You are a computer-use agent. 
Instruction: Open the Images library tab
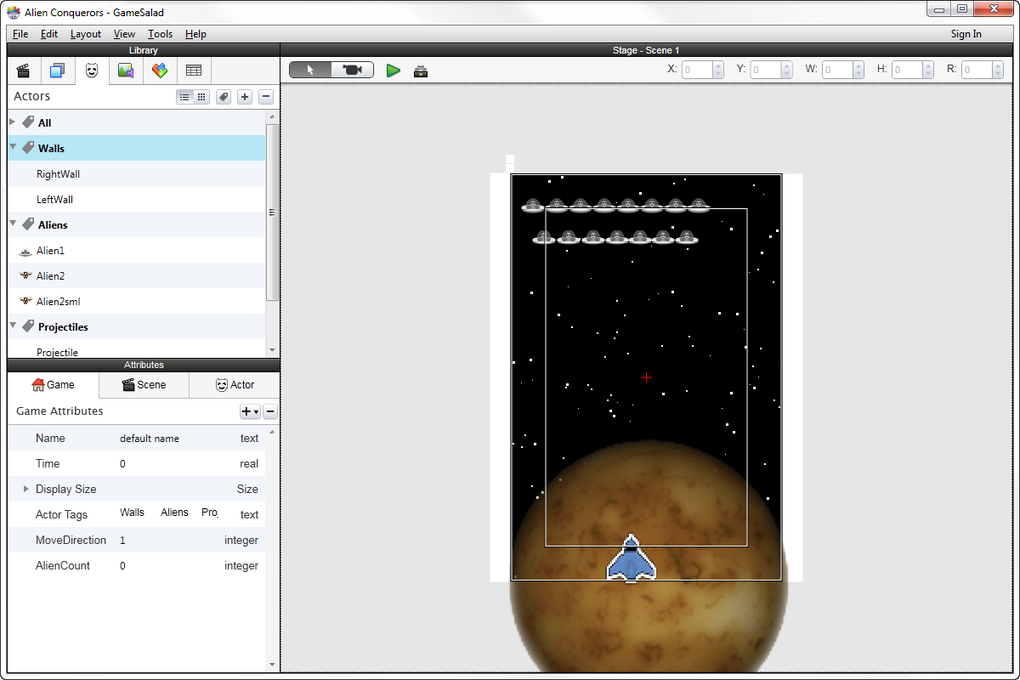[126, 70]
